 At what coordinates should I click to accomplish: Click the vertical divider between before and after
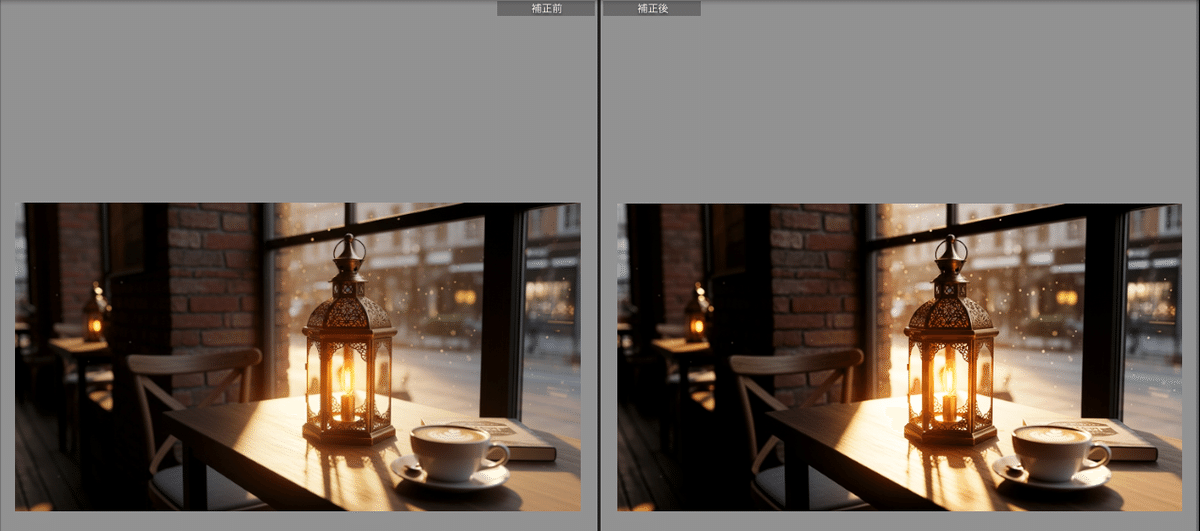599,265
